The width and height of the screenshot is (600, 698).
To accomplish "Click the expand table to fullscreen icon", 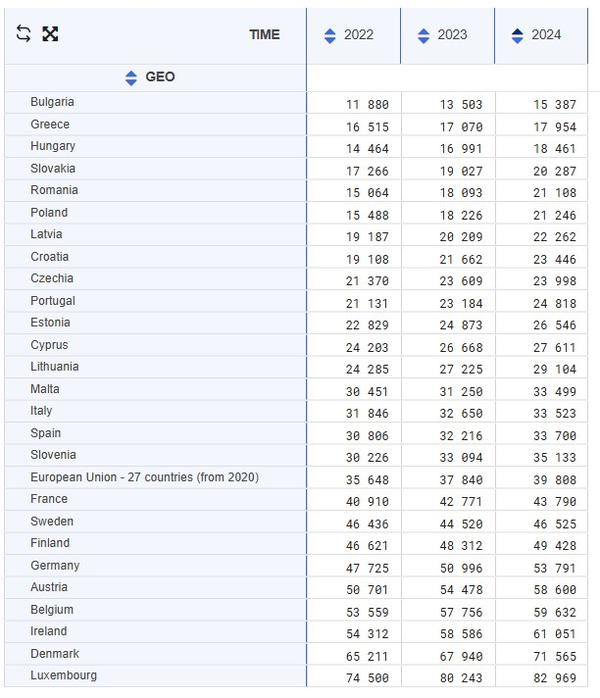I will [x=50, y=34].
